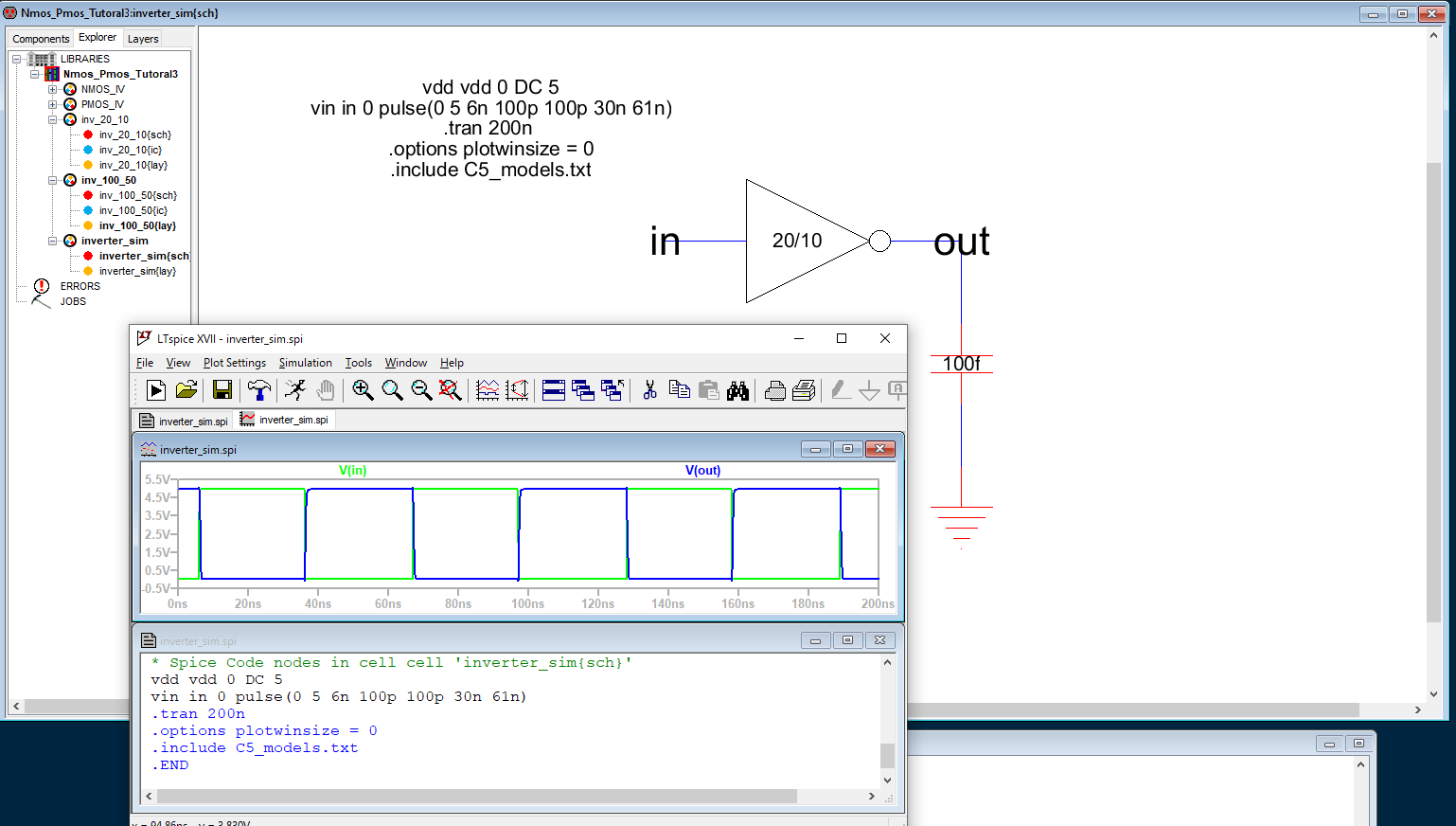
Task: Click the JOBS entry in explorer
Action: click(73, 301)
